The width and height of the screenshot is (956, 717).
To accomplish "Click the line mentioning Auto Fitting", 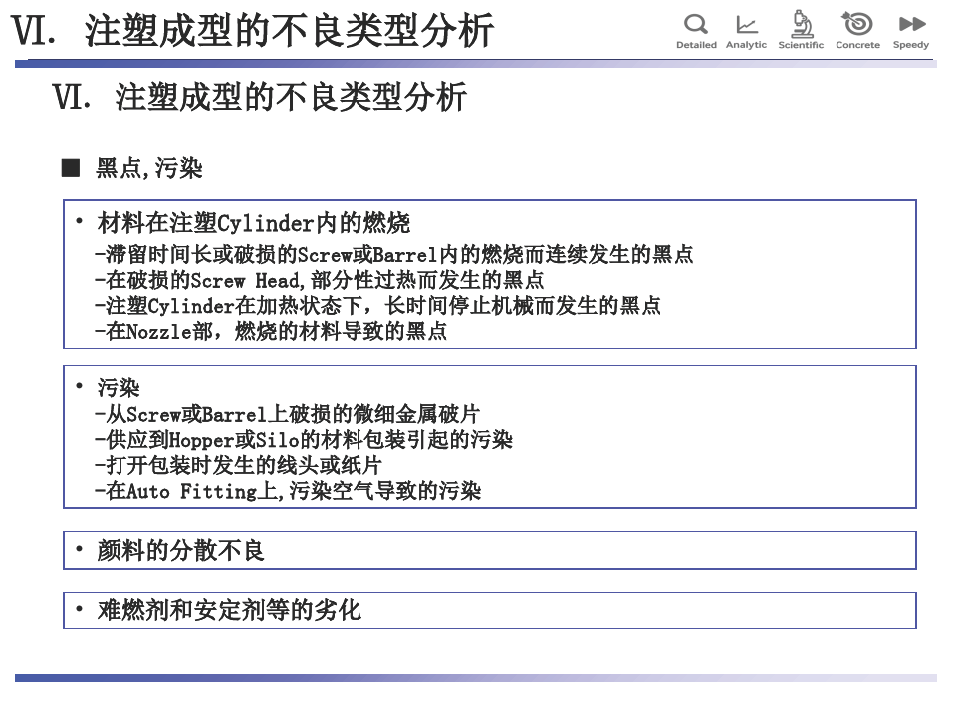I will 288,491.
